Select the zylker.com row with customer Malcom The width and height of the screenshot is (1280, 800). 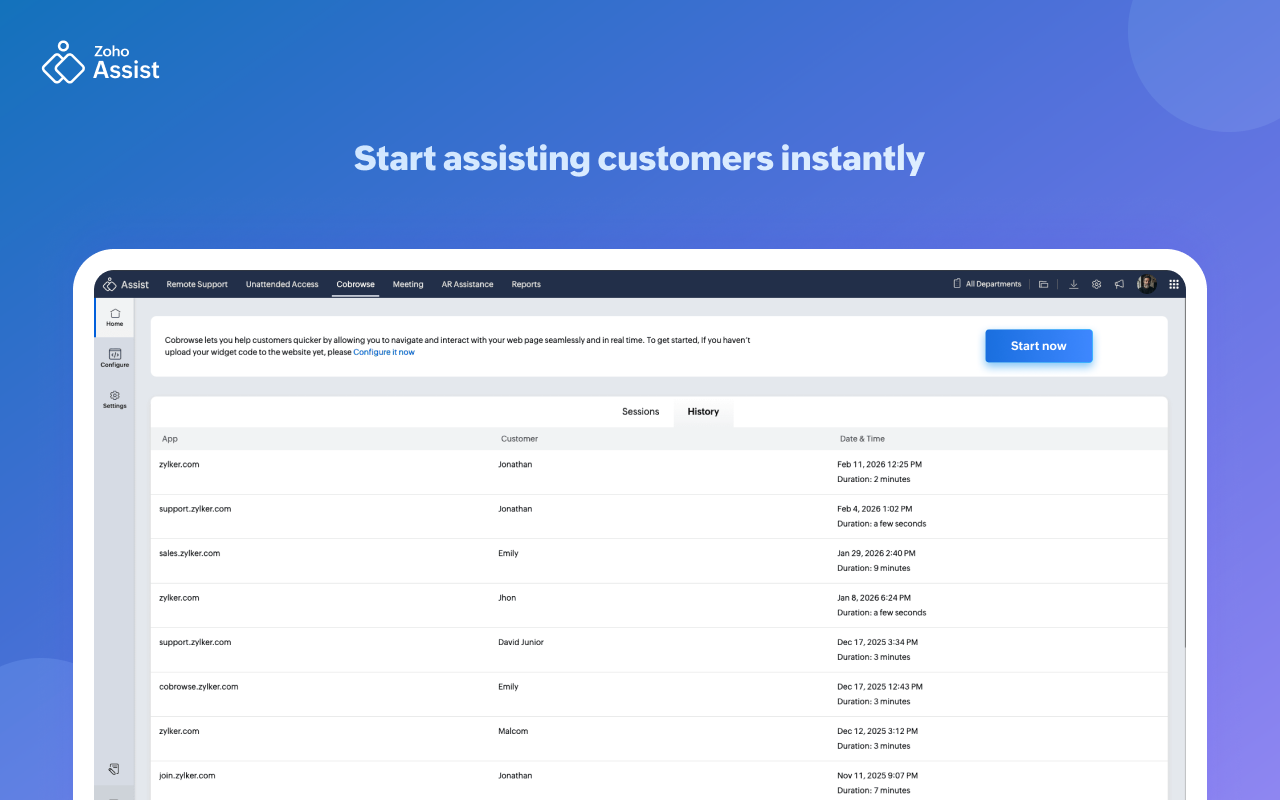pyautogui.click(x=659, y=739)
